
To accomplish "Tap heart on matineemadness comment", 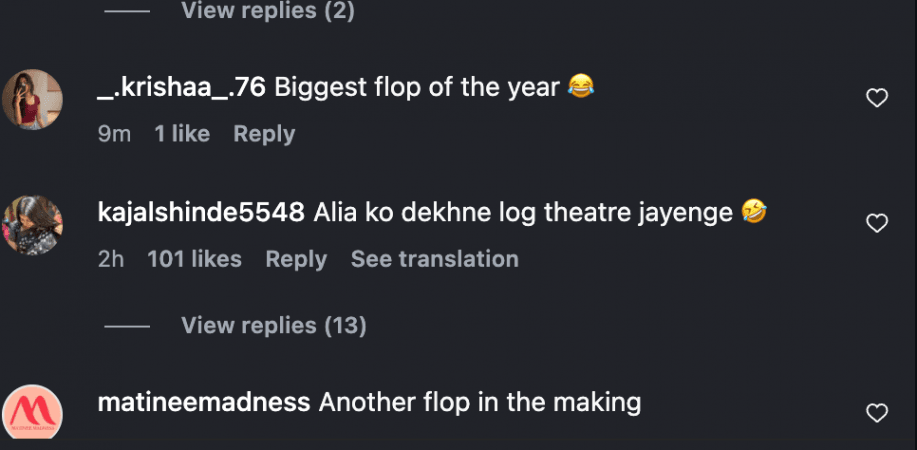I will click(876, 413).
